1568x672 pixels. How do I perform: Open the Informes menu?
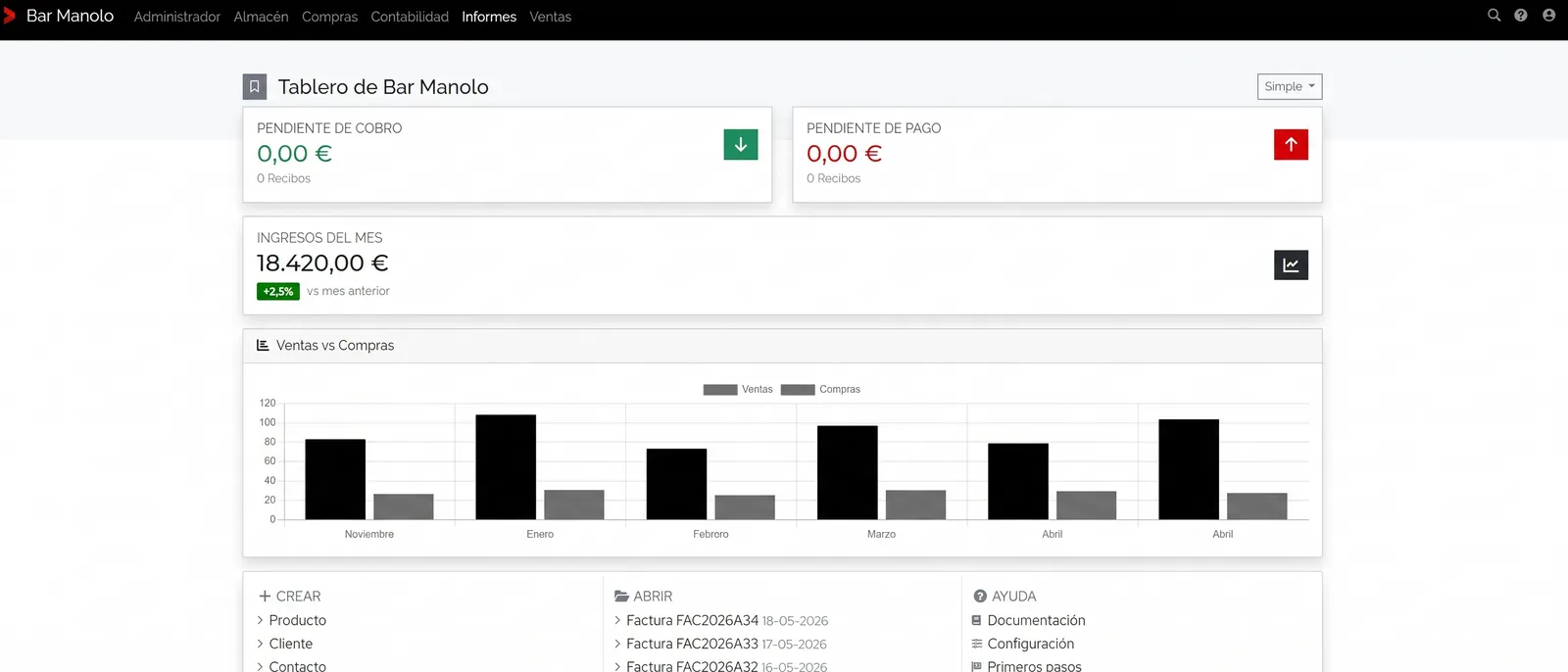489,17
